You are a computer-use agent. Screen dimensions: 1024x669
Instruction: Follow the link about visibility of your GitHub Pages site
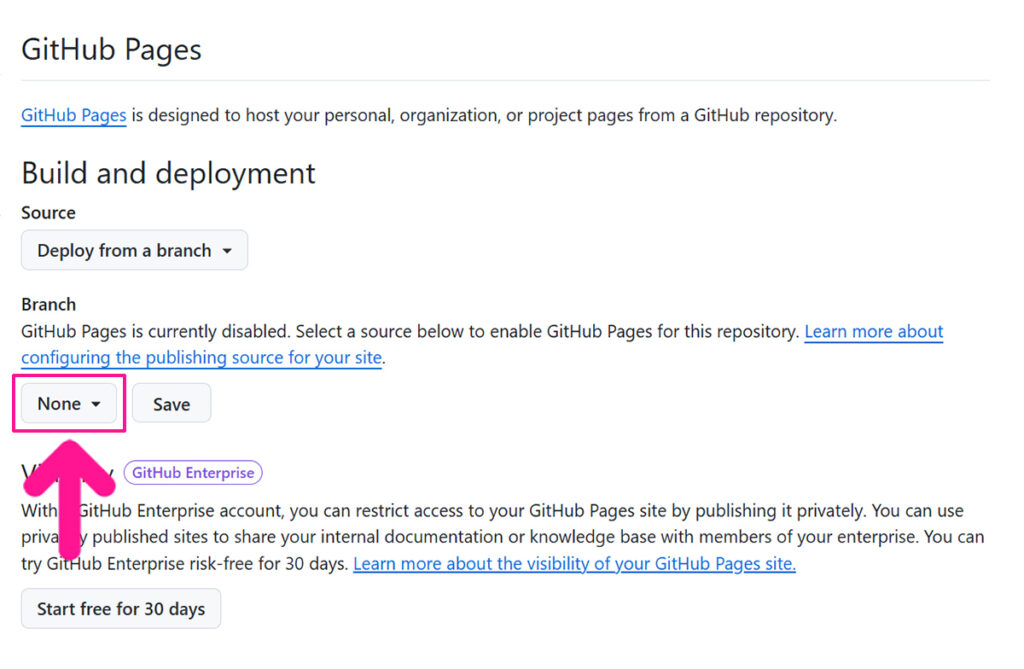point(574,563)
